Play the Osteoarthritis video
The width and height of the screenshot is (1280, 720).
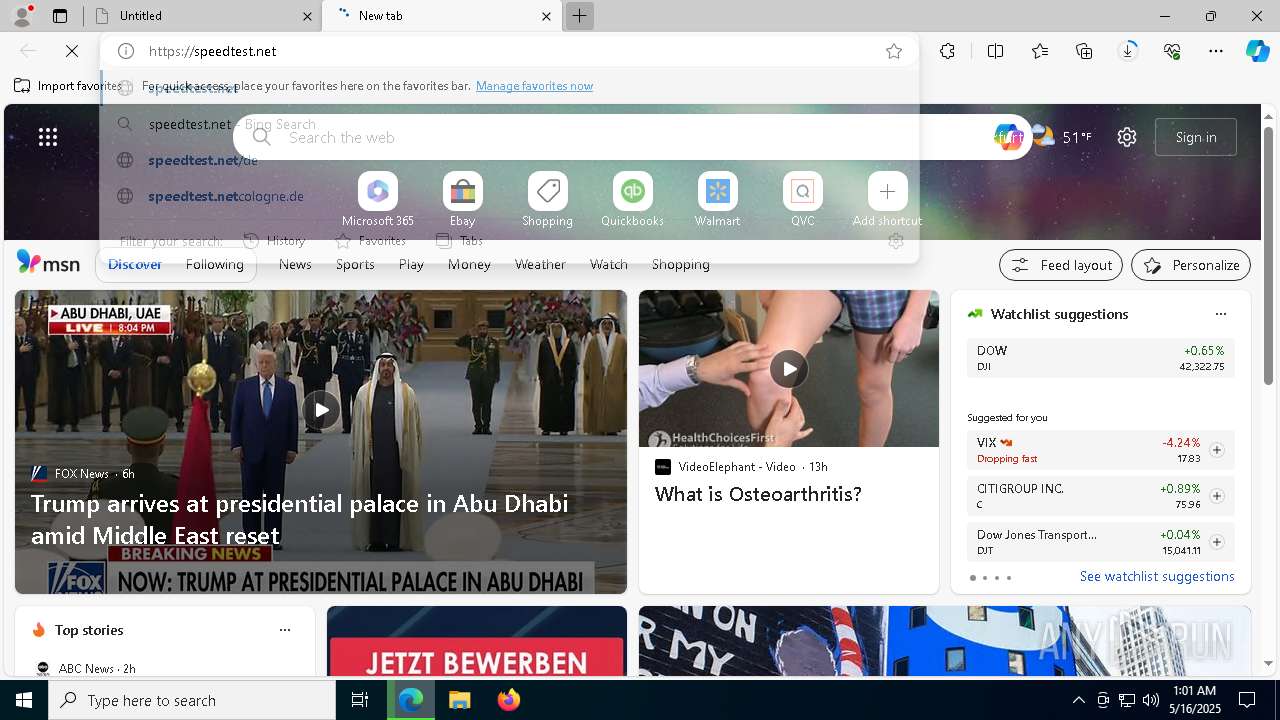788,369
